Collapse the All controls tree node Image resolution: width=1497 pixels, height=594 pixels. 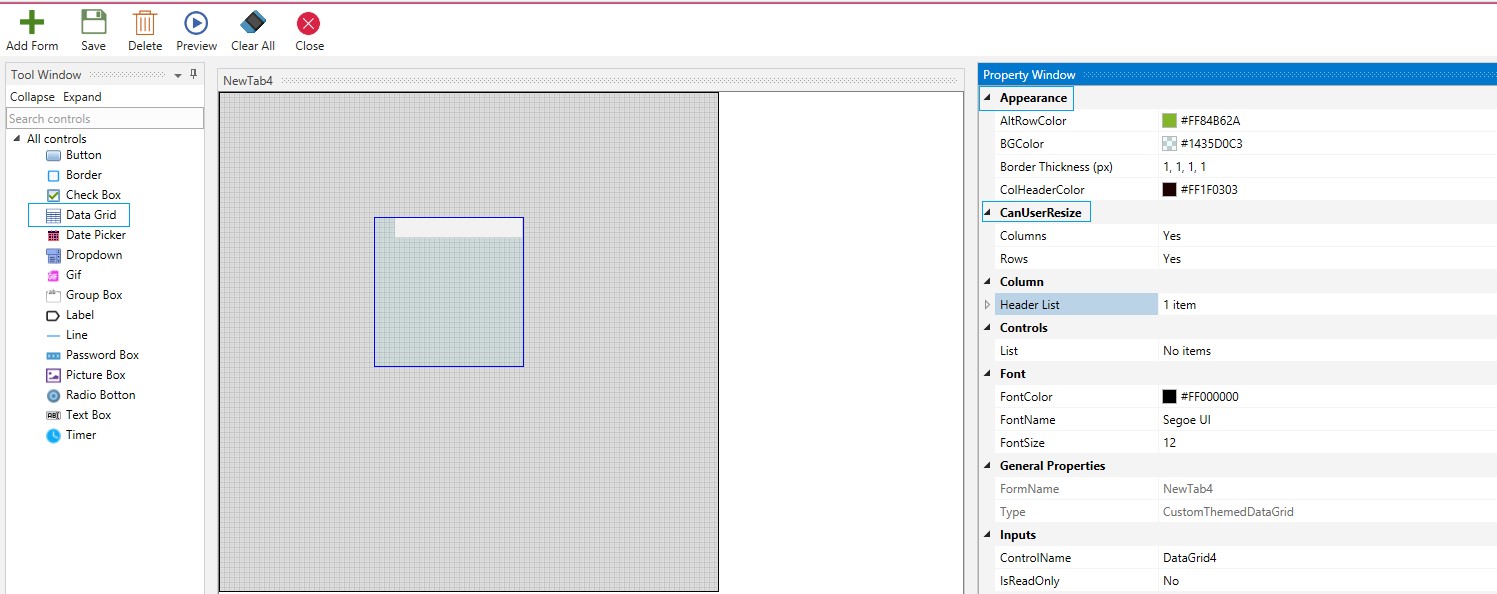pyautogui.click(x=17, y=139)
